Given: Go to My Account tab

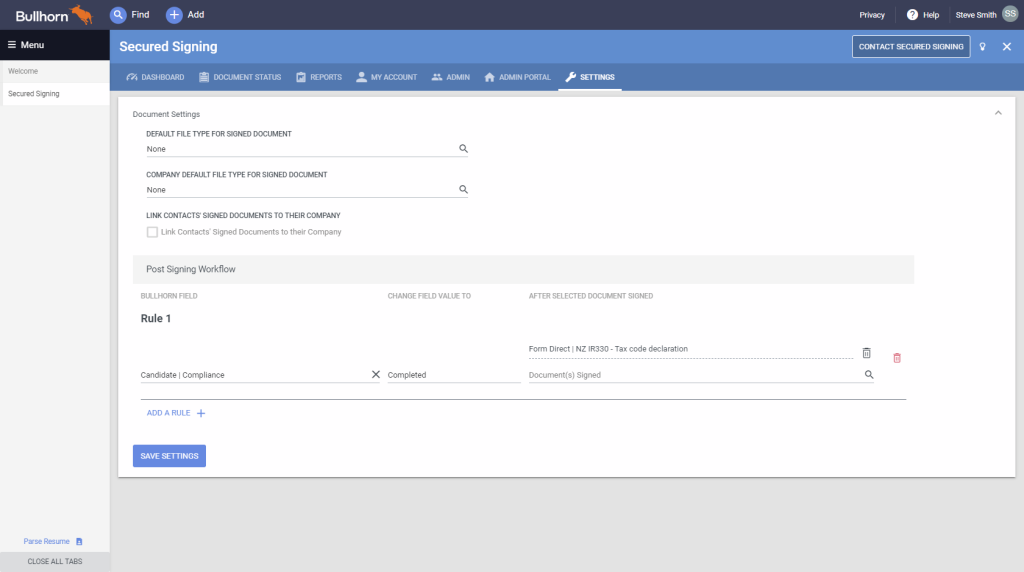Looking at the screenshot, I should tap(387, 77).
